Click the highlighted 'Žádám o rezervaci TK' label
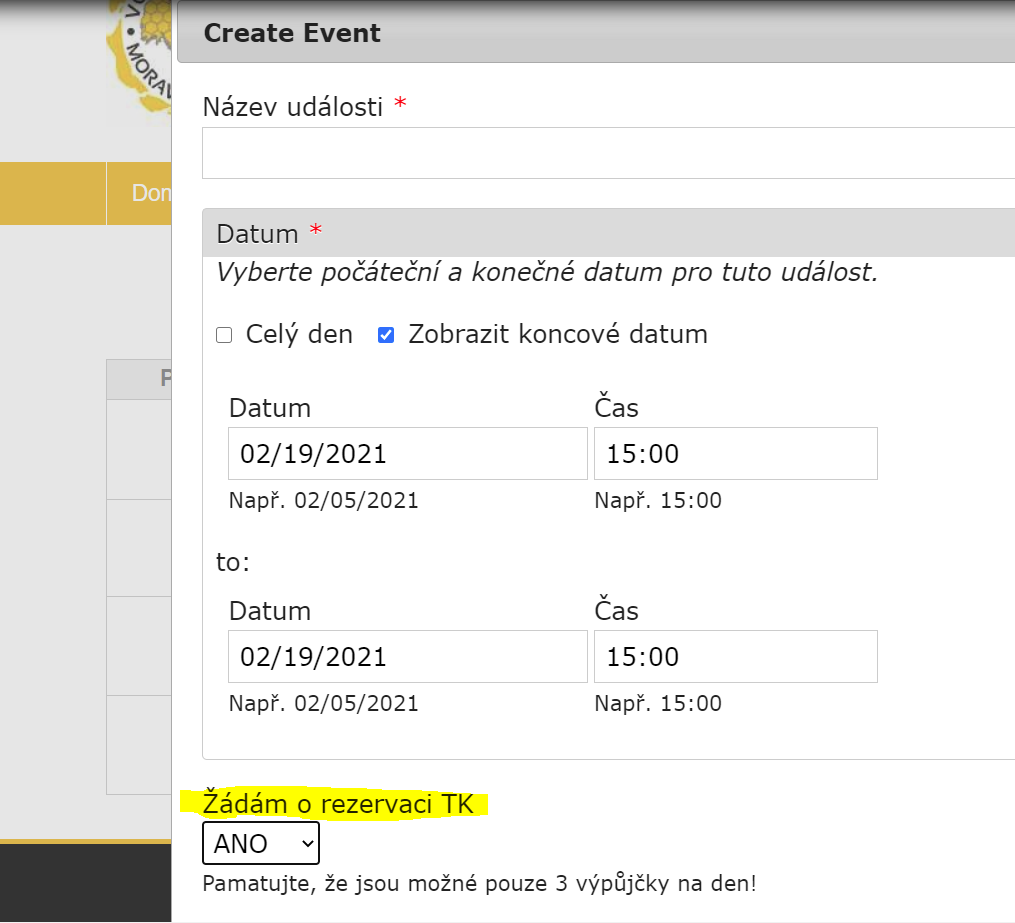The image size is (1015, 923). click(338, 803)
